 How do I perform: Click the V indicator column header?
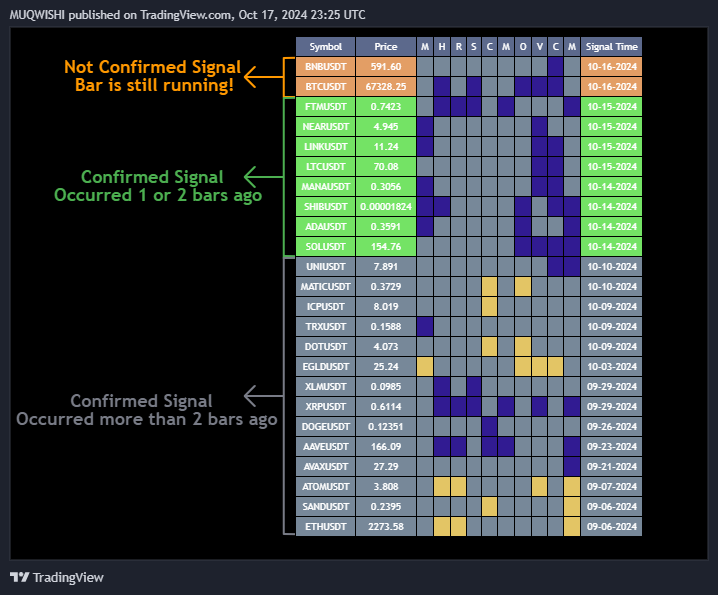[x=539, y=46]
